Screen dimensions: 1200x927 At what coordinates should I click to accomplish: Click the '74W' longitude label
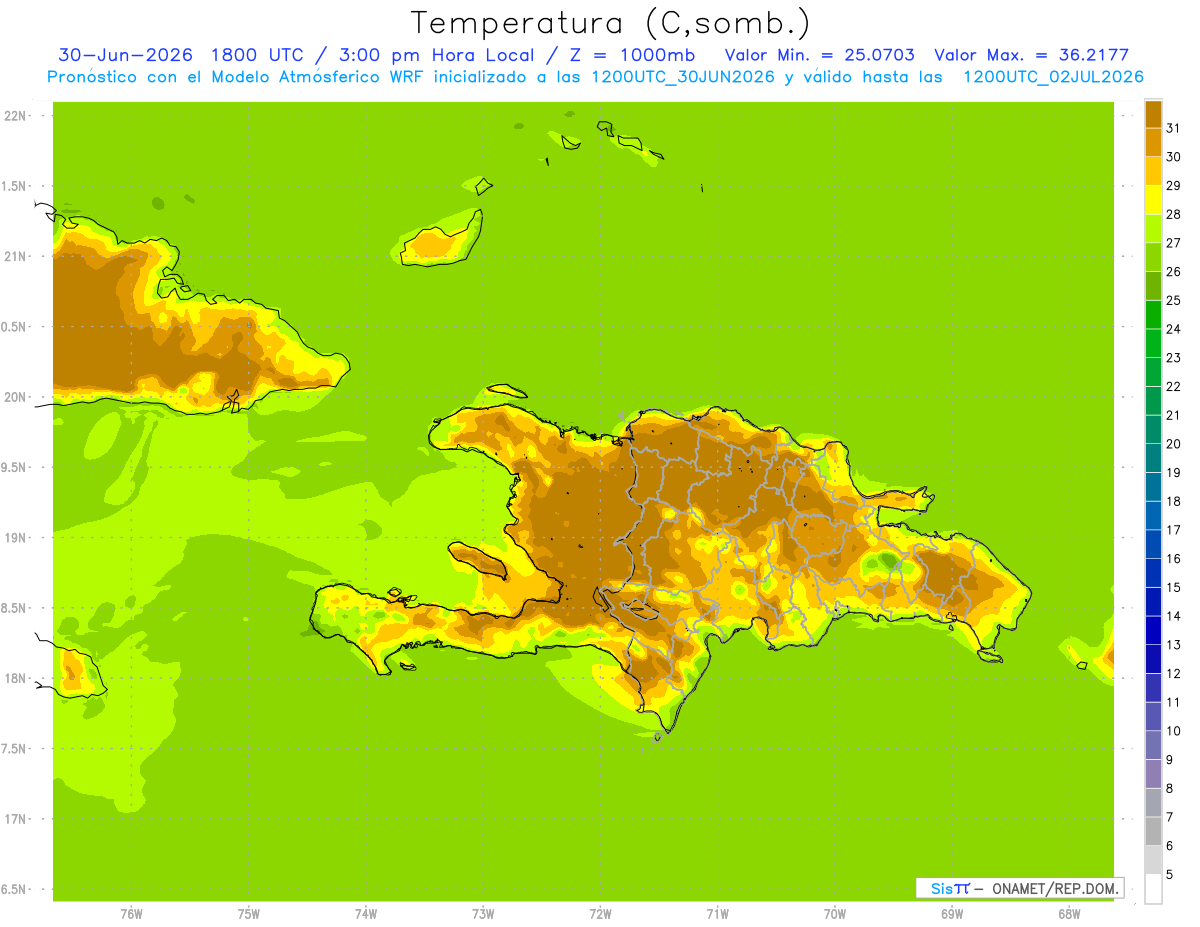pos(365,913)
